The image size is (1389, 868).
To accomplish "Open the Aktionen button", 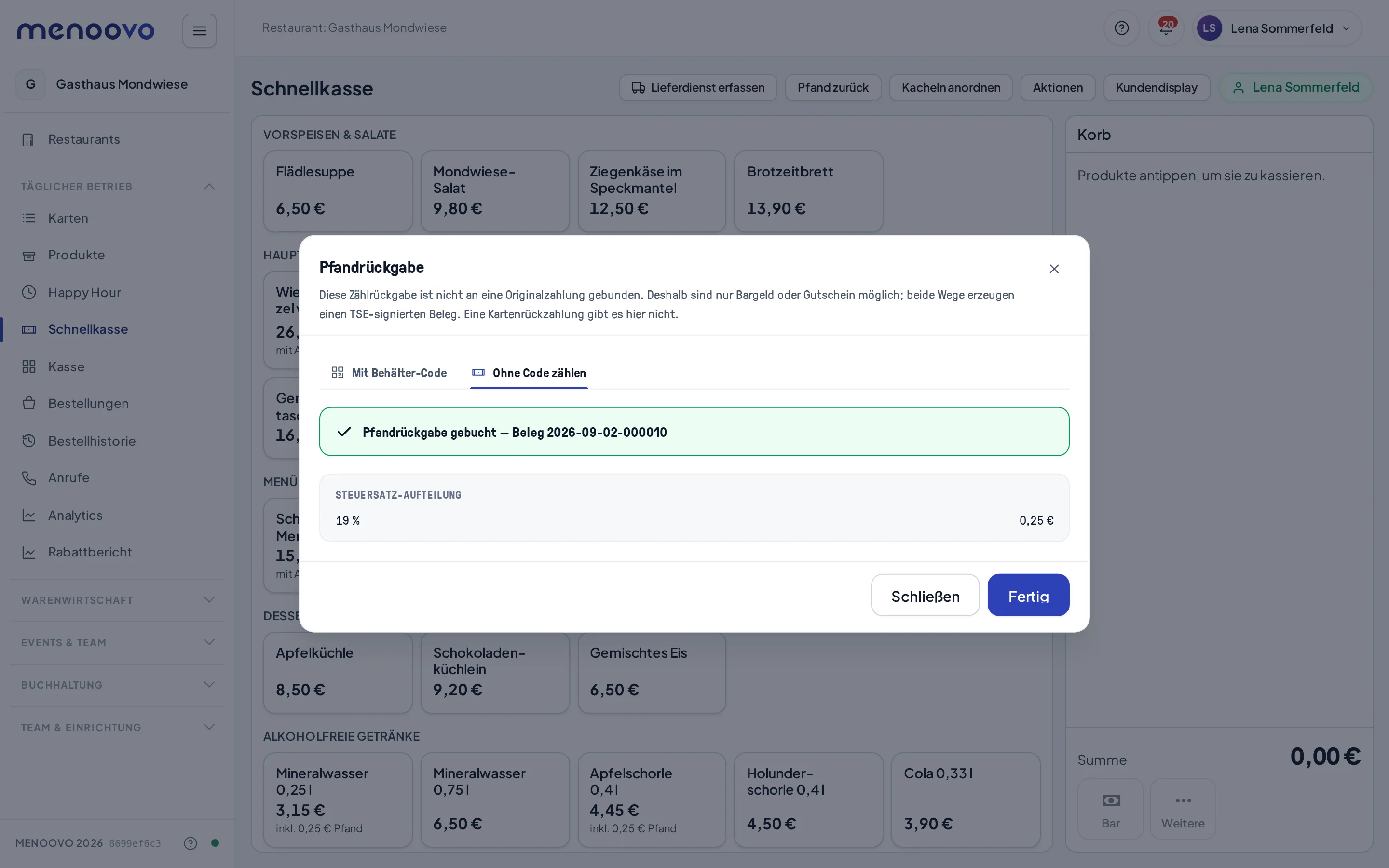I will point(1058,88).
